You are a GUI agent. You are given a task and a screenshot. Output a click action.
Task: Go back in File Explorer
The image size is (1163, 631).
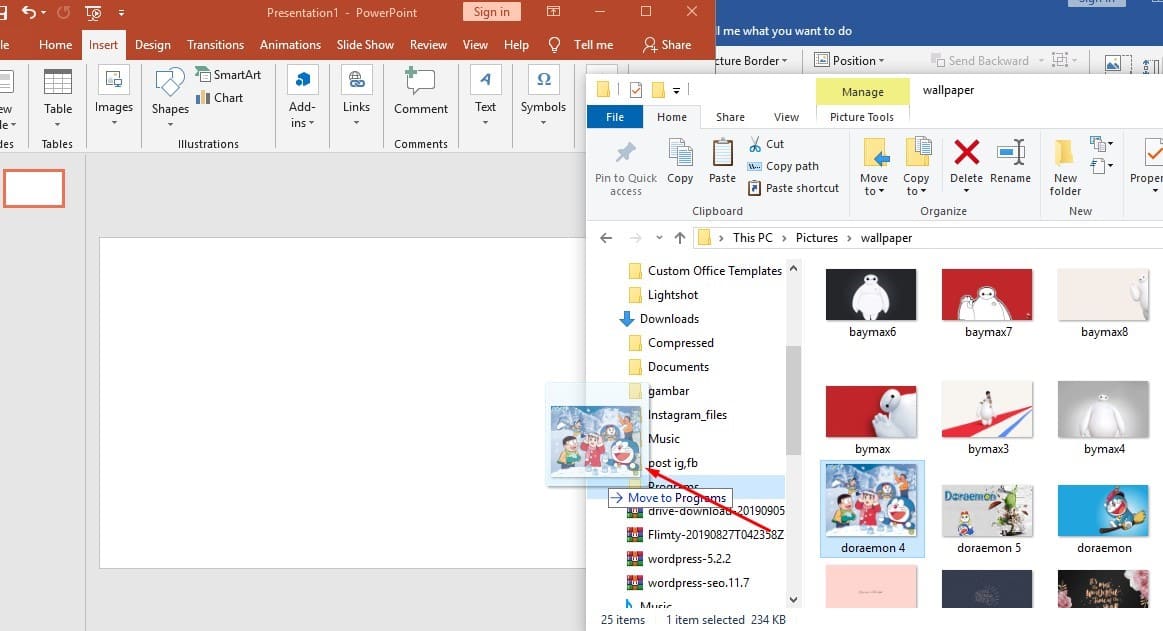(606, 238)
